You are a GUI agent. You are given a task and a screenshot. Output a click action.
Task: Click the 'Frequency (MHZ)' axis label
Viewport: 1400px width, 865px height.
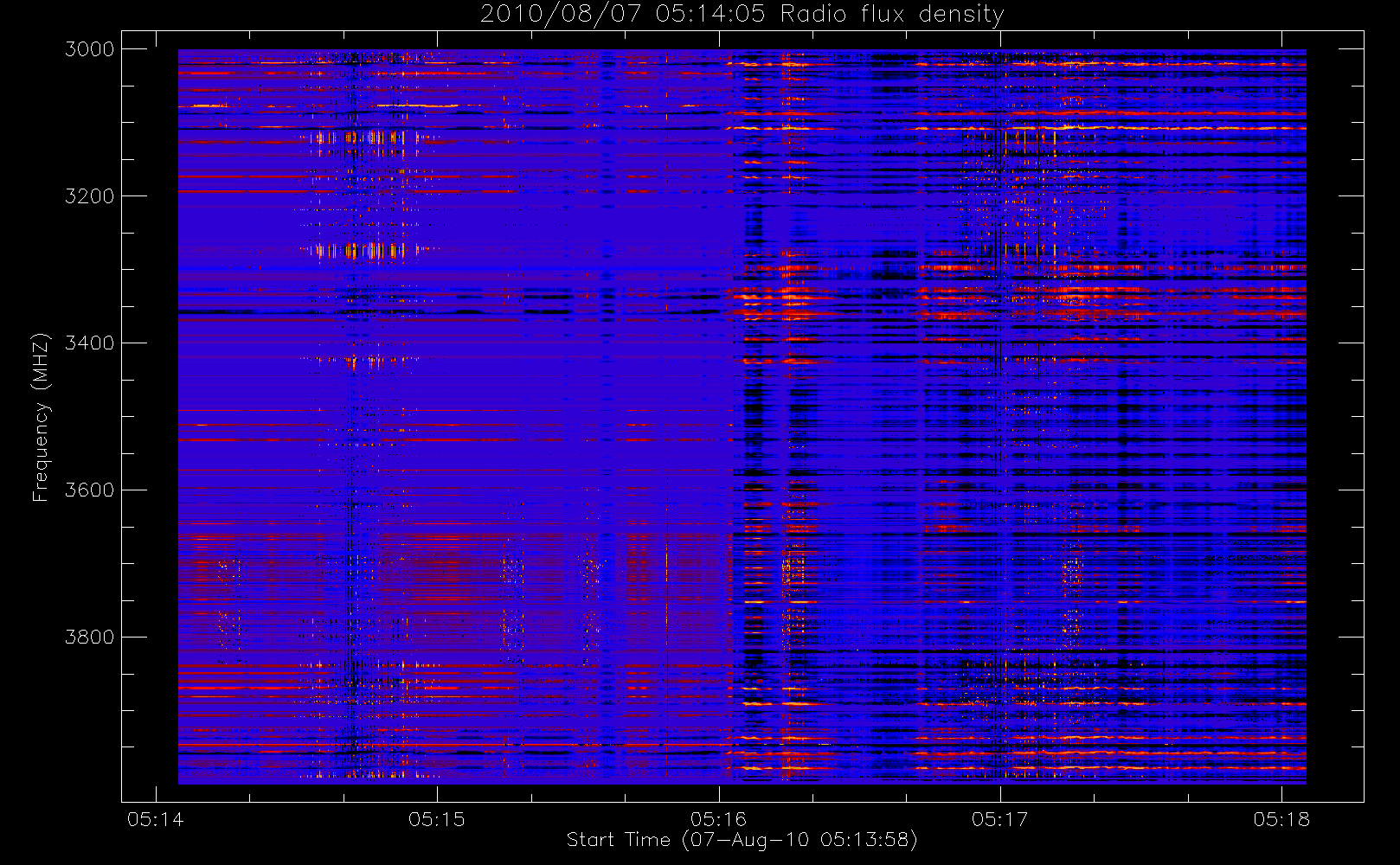[x=40, y=417]
